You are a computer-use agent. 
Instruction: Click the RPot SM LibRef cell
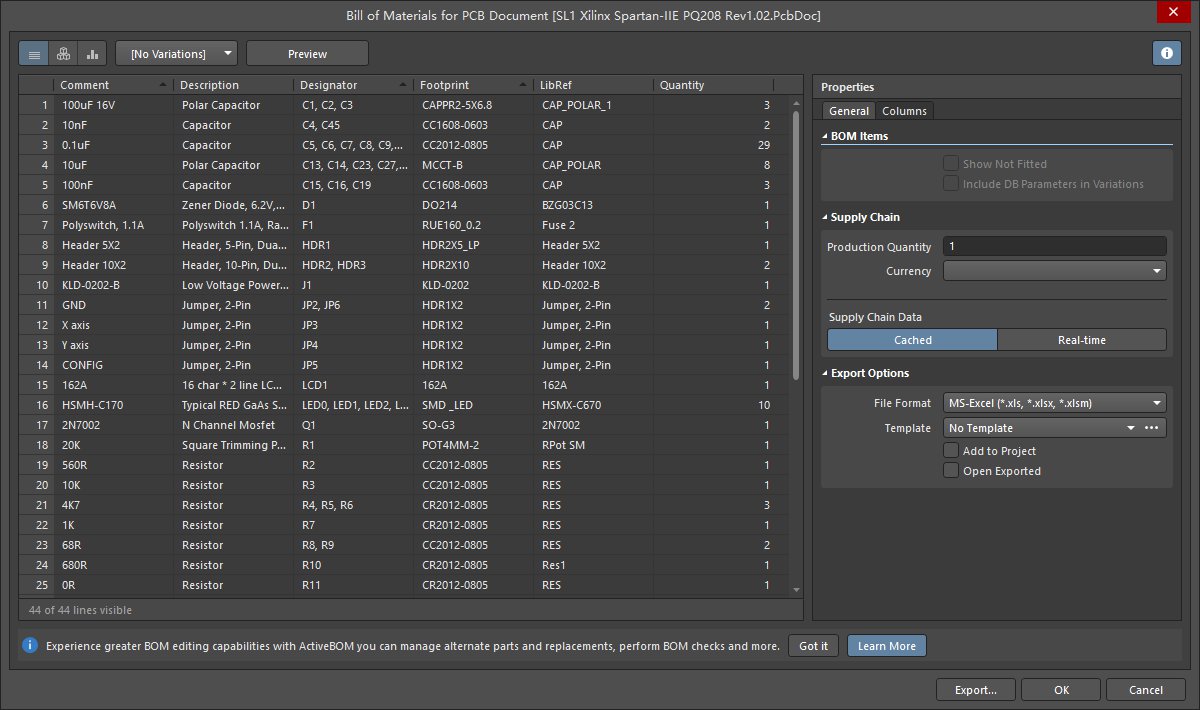[x=593, y=445]
